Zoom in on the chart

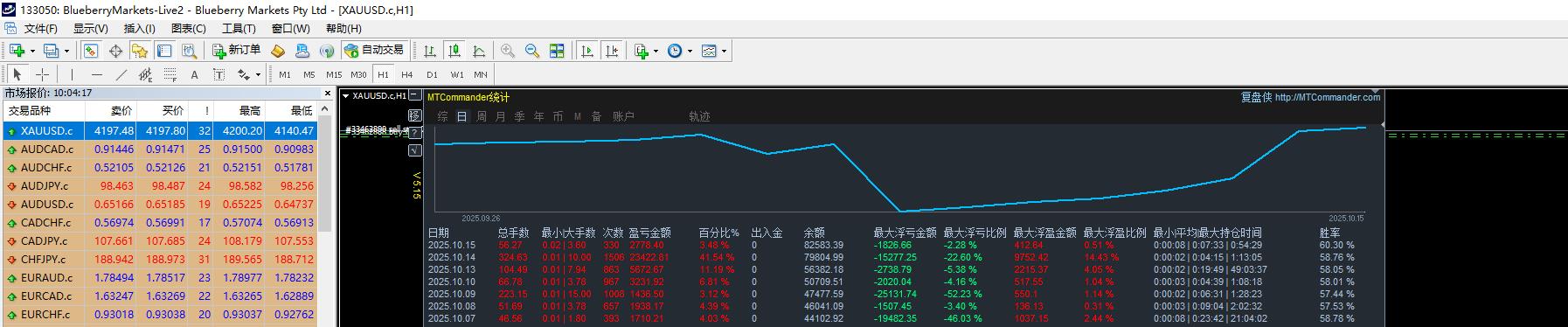[508, 51]
